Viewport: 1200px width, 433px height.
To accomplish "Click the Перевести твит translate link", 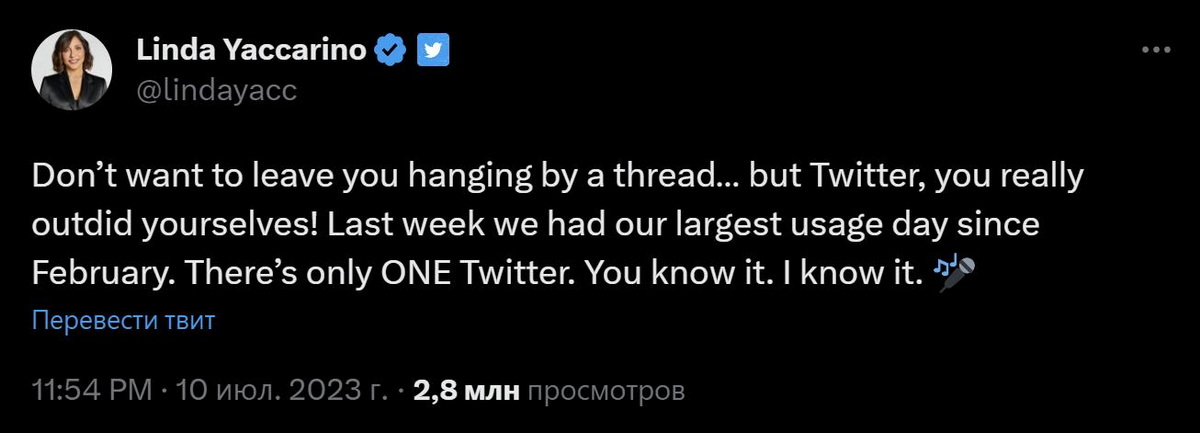I will pyautogui.click(x=124, y=322).
